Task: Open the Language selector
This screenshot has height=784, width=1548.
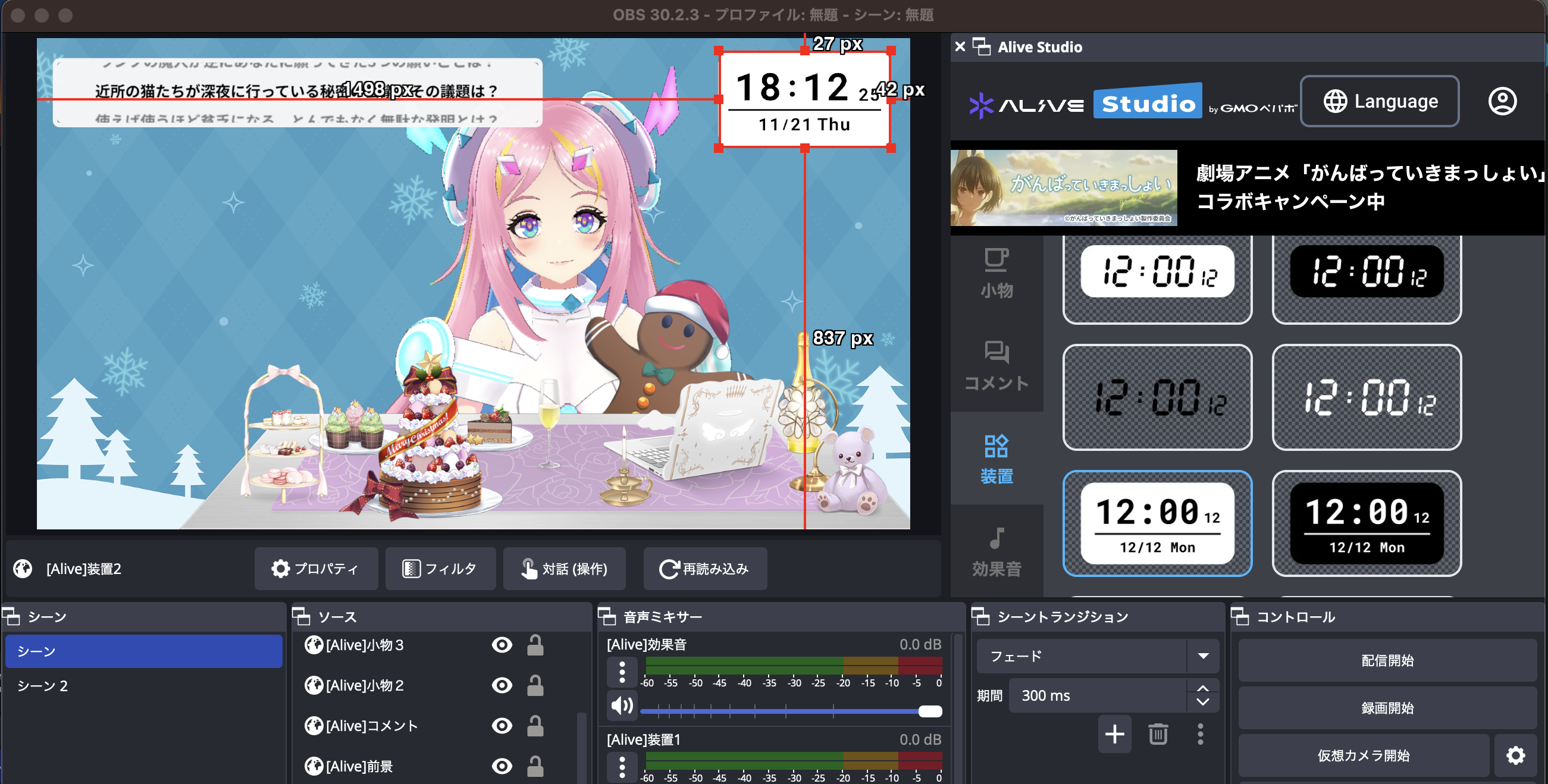Action: (1380, 101)
